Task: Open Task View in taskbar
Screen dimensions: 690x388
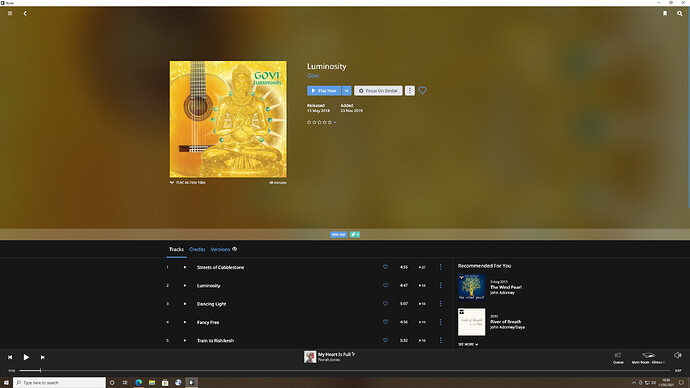Action: click(x=125, y=383)
